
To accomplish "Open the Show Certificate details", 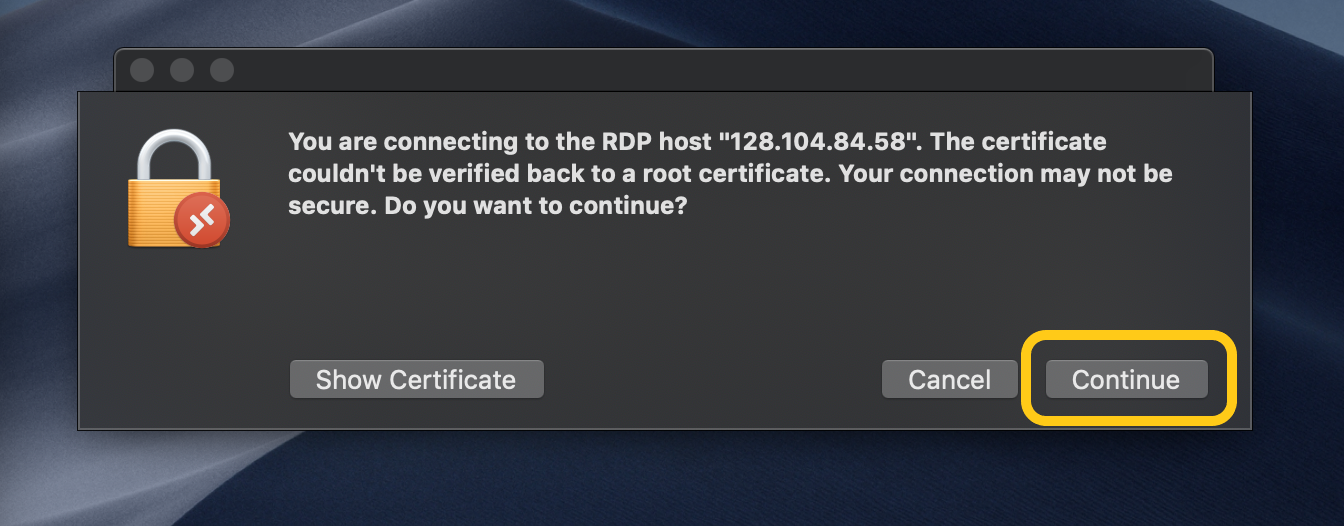I will click(416, 380).
